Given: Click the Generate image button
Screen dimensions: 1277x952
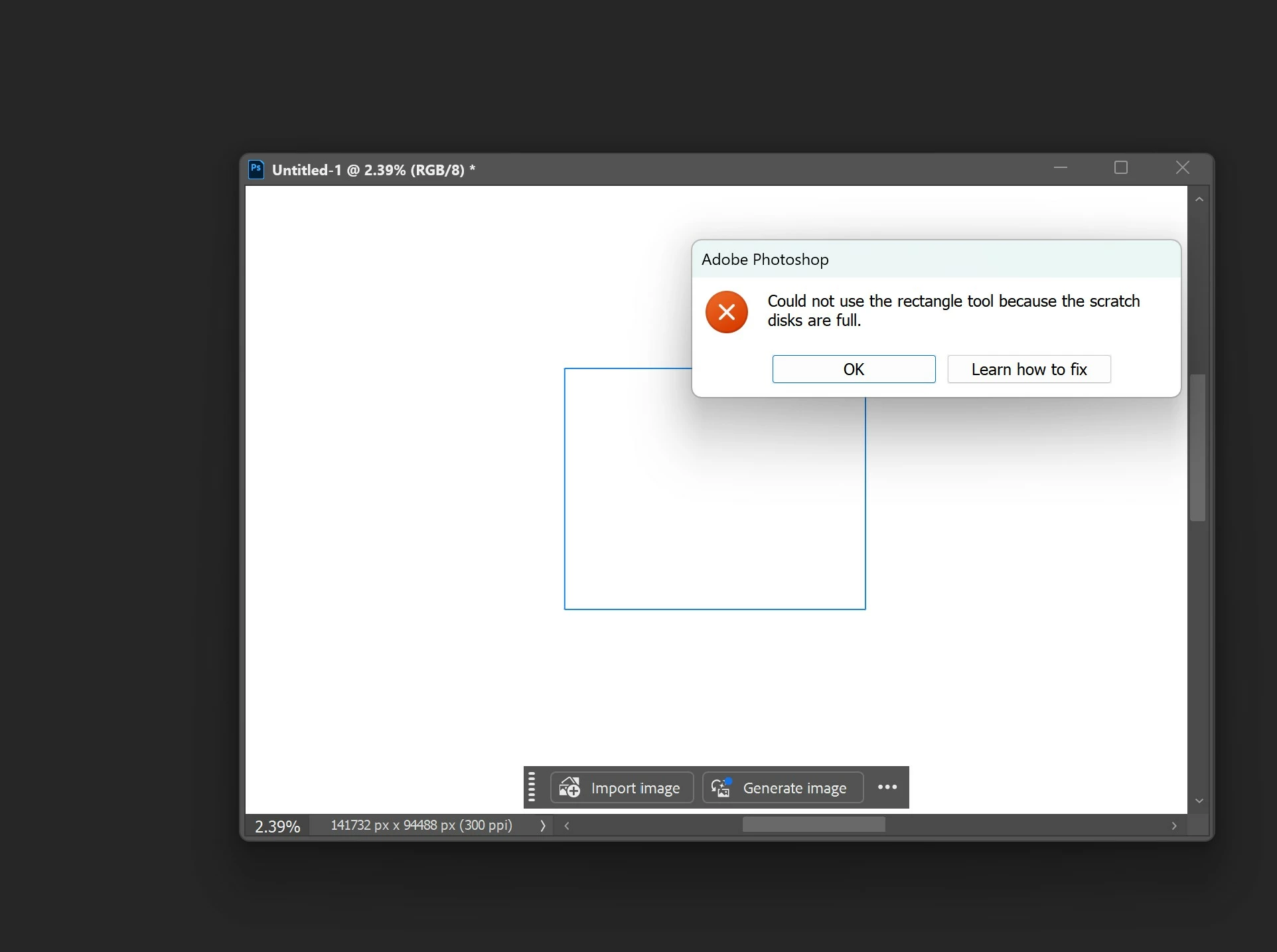Looking at the screenshot, I should tap(783, 788).
